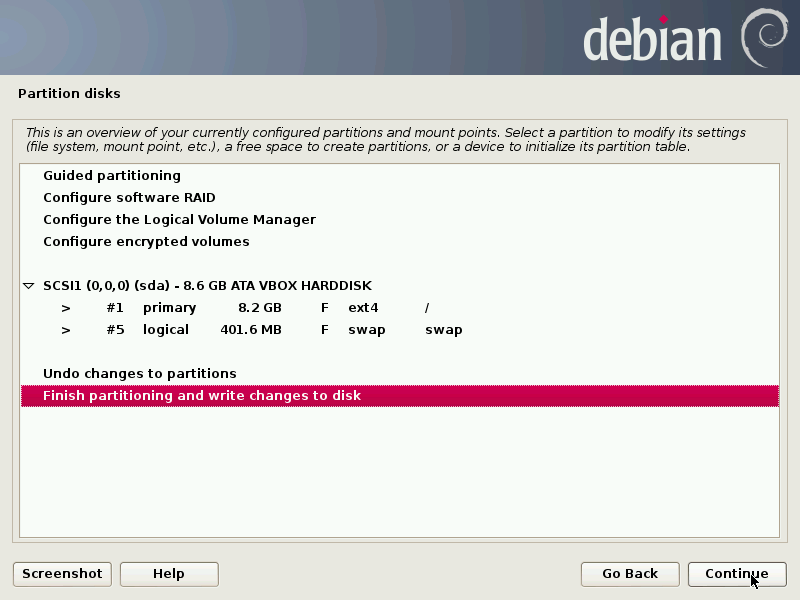Select the #1 primary ext4 partition
This screenshot has height=600, width=800.
[400, 308]
